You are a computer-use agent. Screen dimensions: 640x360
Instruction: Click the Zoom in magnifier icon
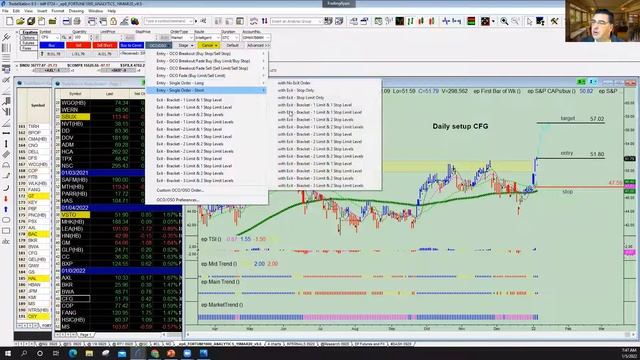[x=504, y=21]
